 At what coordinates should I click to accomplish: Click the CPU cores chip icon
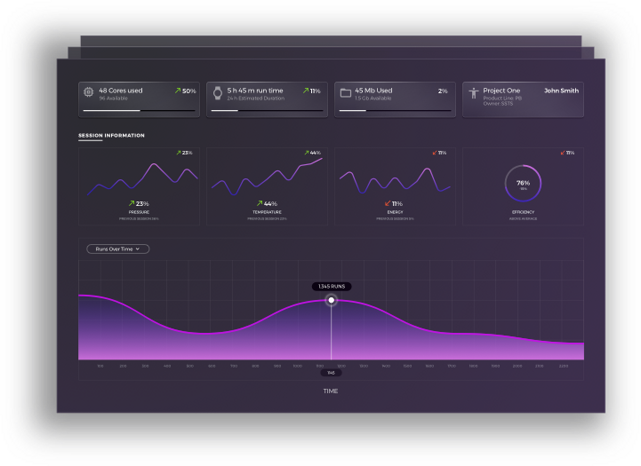coord(88,92)
